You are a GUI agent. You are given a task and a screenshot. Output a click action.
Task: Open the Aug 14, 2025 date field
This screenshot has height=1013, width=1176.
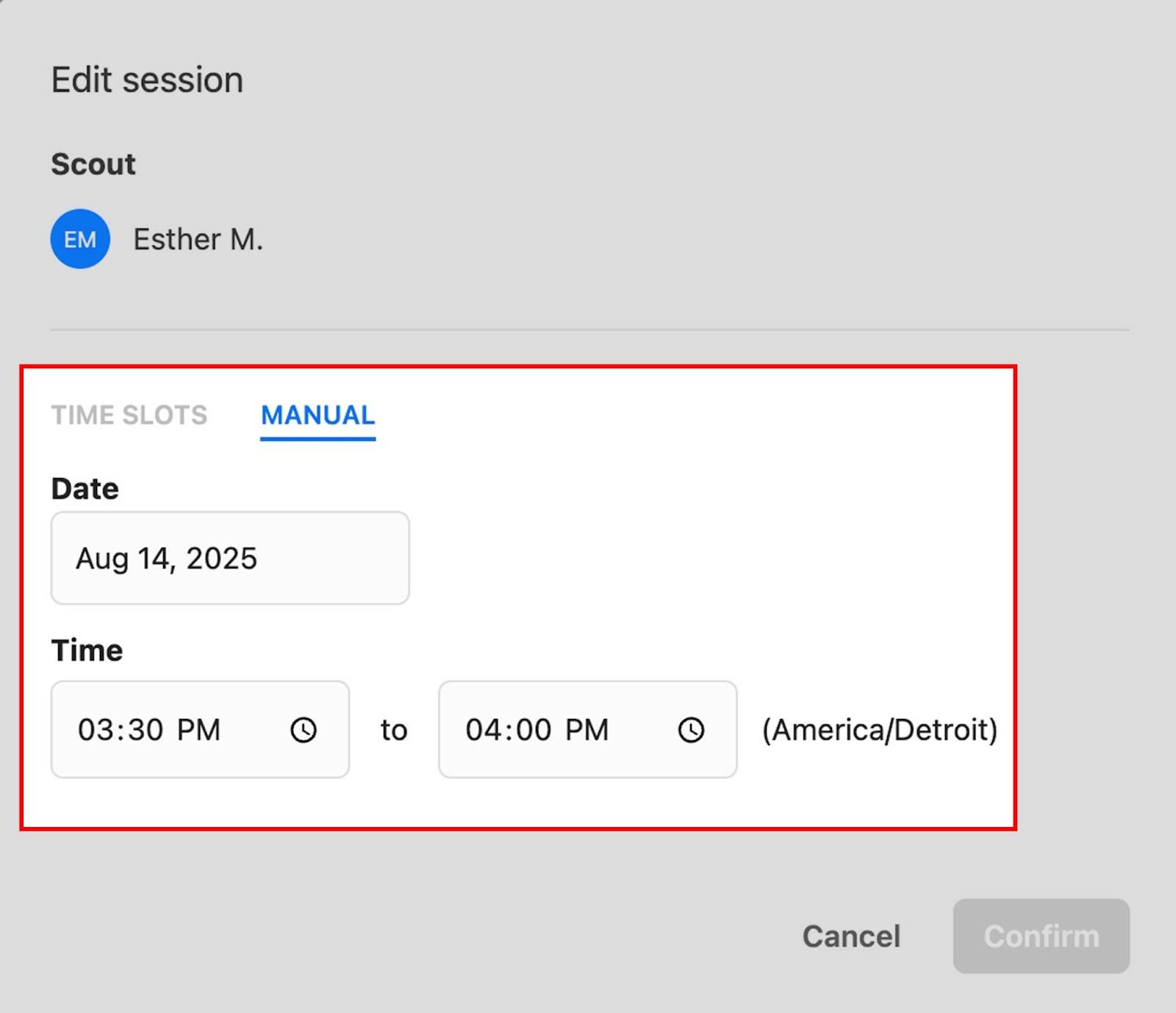point(229,559)
